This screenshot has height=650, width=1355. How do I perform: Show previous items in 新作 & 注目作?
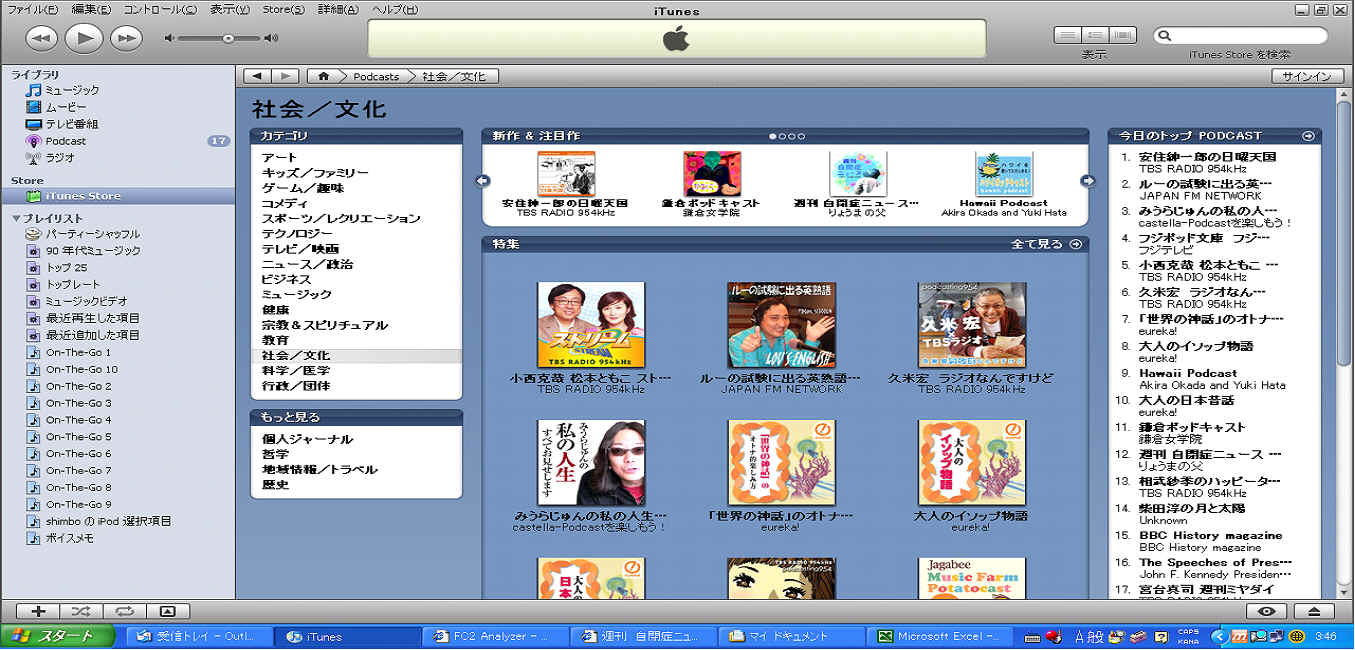483,181
